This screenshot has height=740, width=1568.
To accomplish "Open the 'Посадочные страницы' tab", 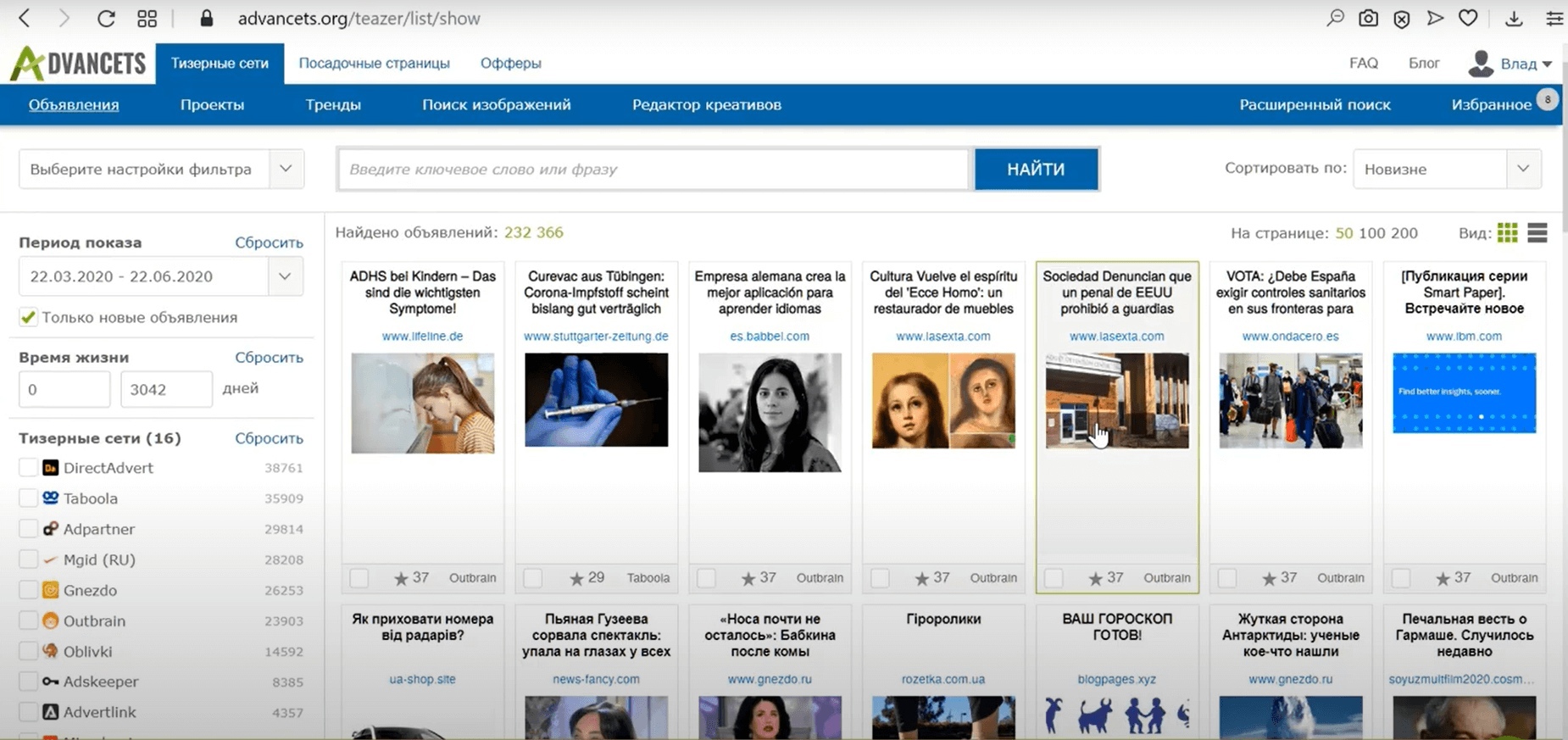I will [374, 64].
